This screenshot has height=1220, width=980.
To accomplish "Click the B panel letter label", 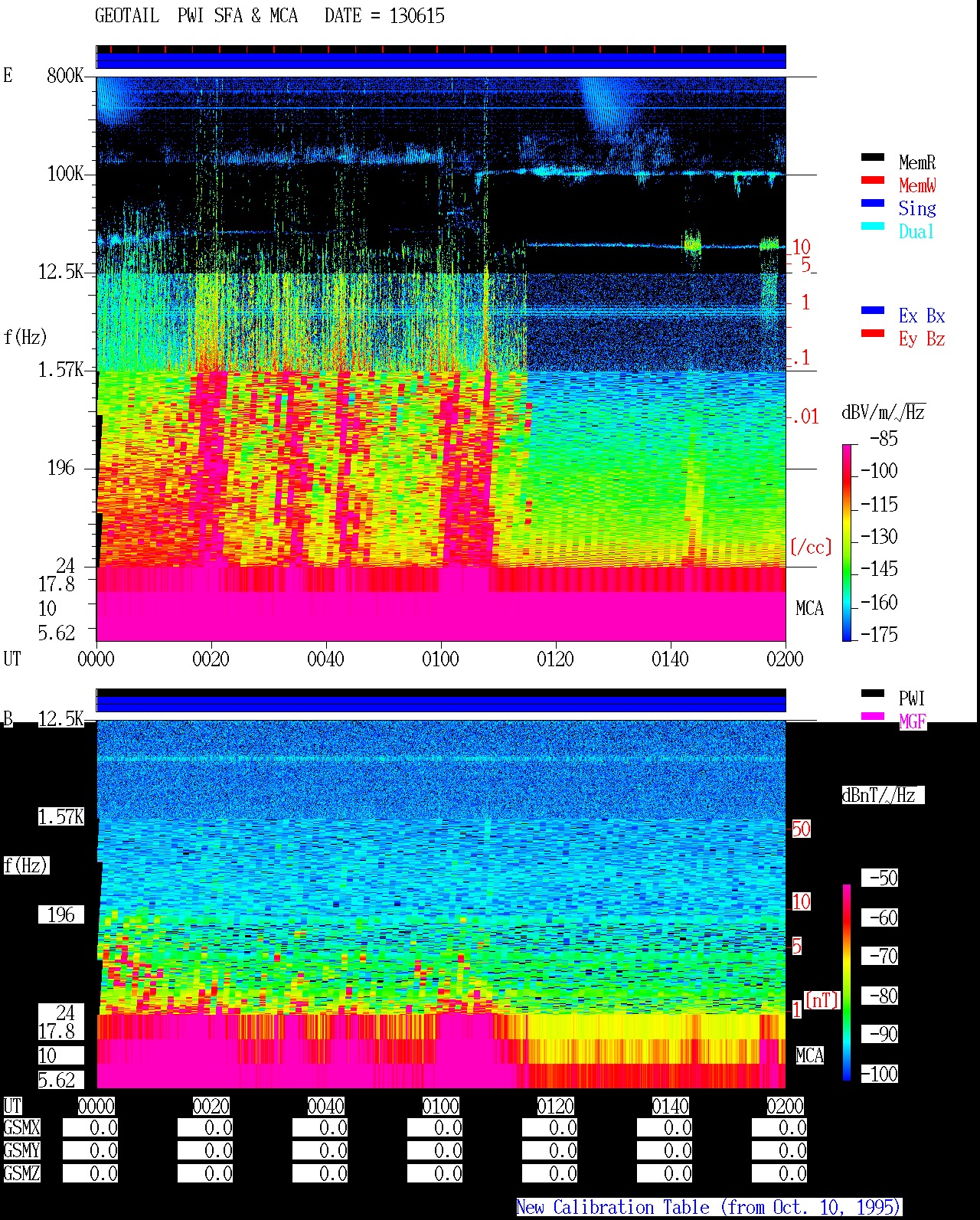I will pos(8,718).
